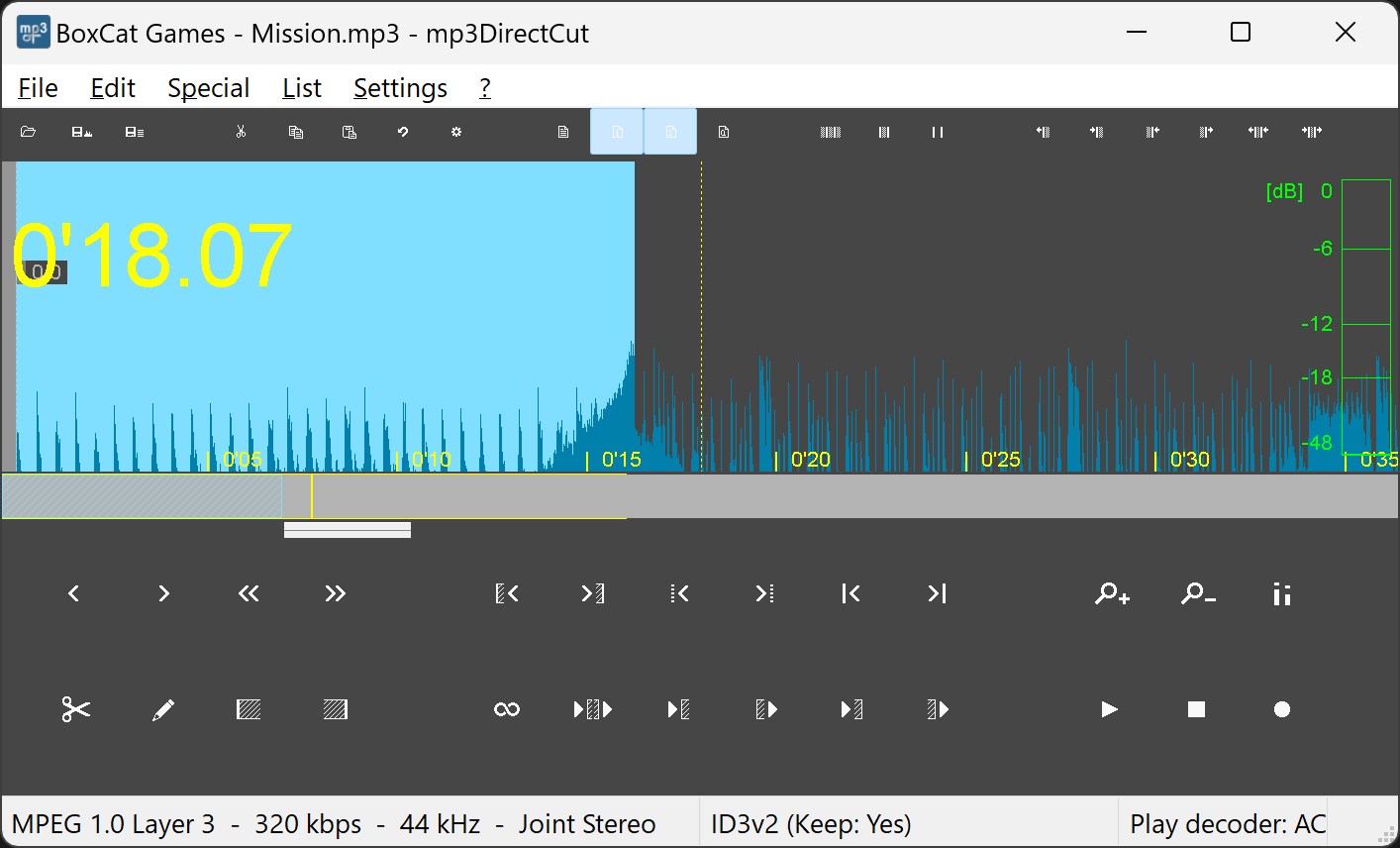The image size is (1400, 848).
Task: Zoom in with the magnifier plus button
Action: click(1112, 593)
